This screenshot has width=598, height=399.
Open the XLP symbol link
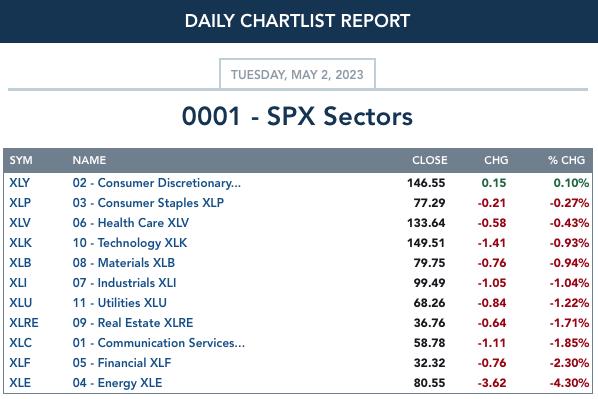click(x=20, y=203)
